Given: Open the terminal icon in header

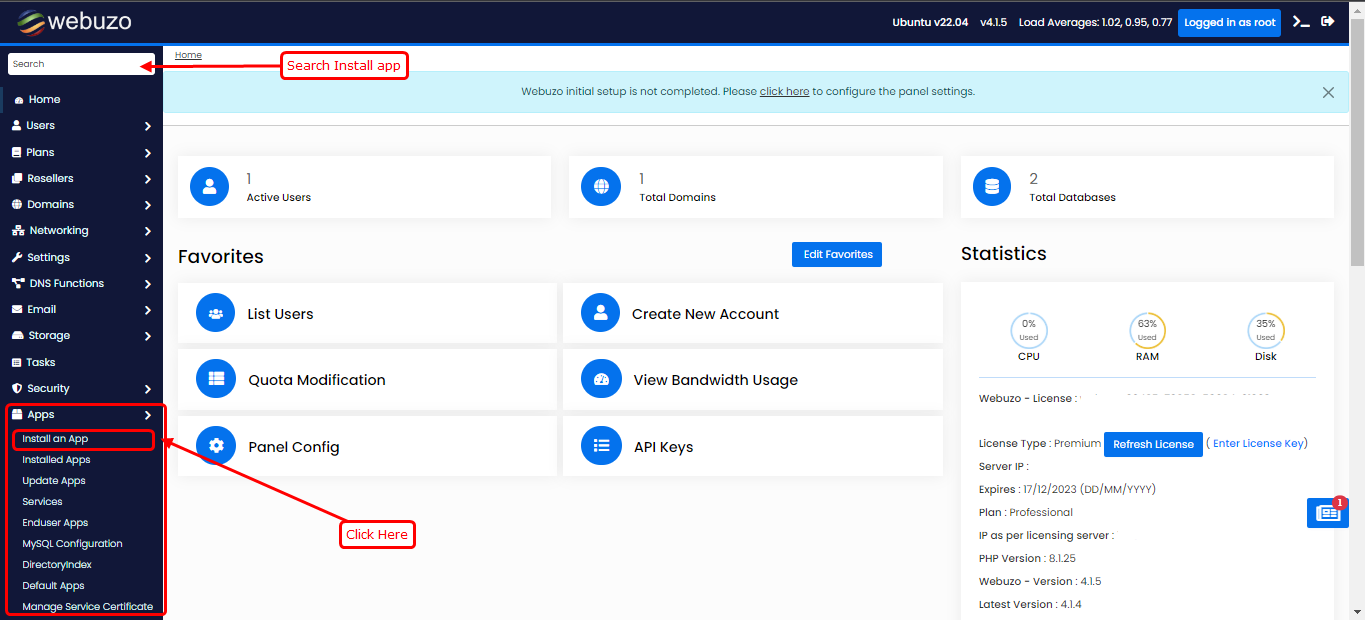Looking at the screenshot, I should (1301, 22).
